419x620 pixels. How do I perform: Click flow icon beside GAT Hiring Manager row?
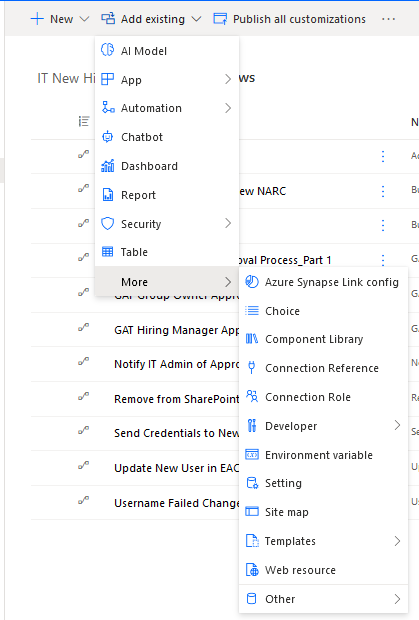pos(83,328)
